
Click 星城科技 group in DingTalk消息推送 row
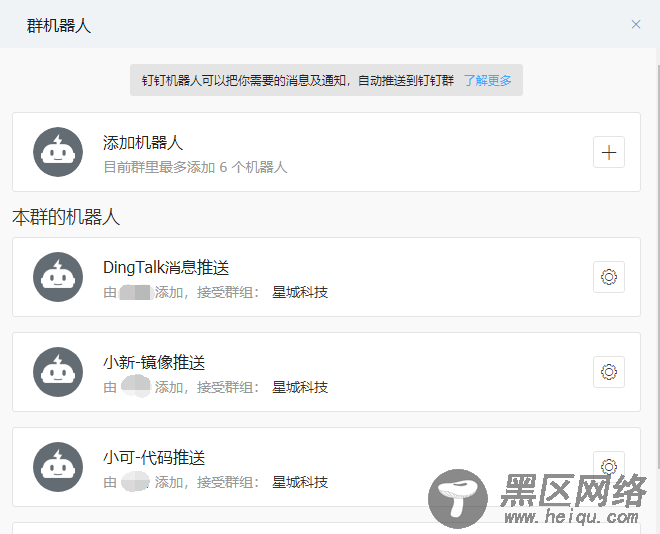click(300, 292)
